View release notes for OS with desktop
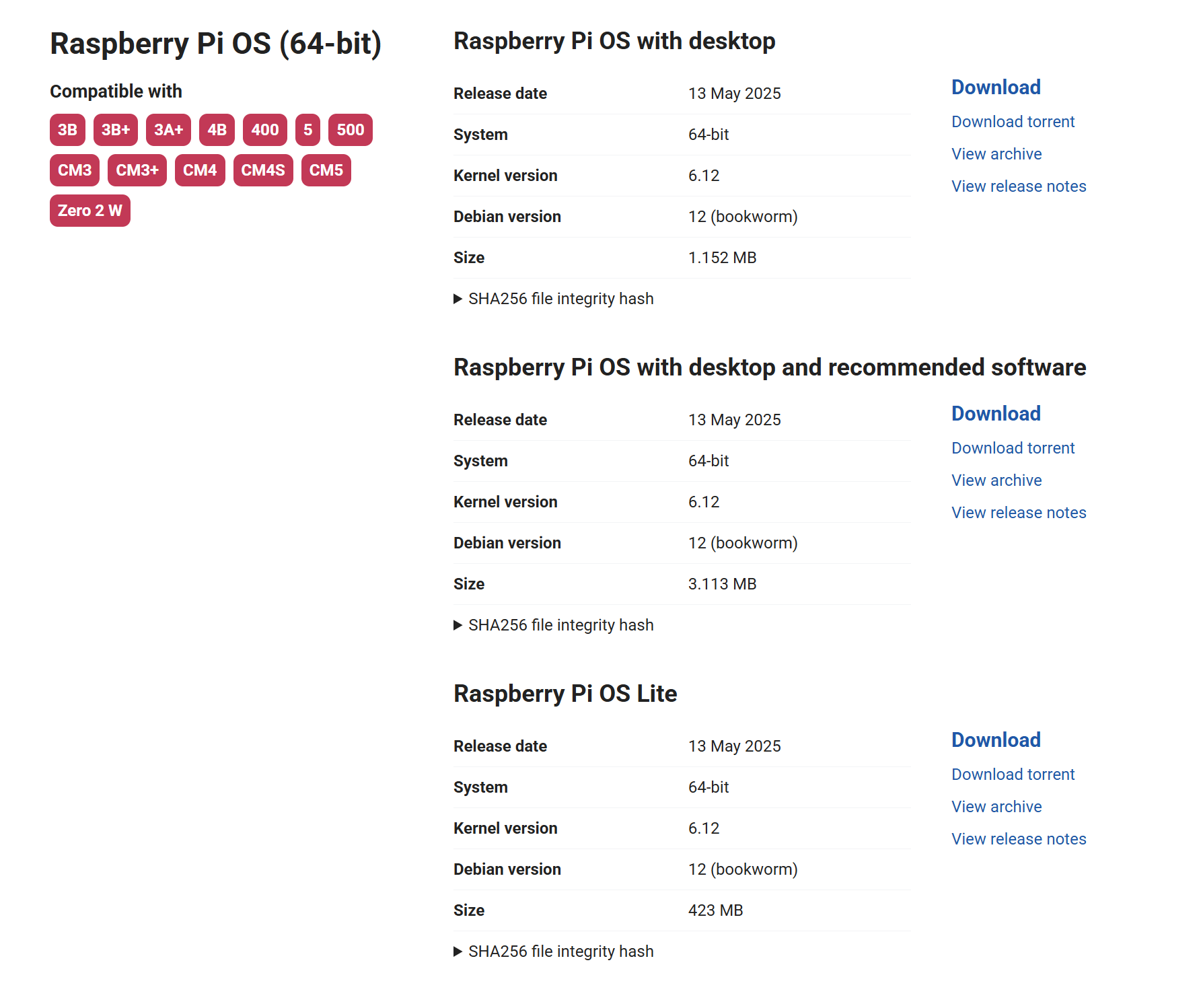 coord(1018,186)
